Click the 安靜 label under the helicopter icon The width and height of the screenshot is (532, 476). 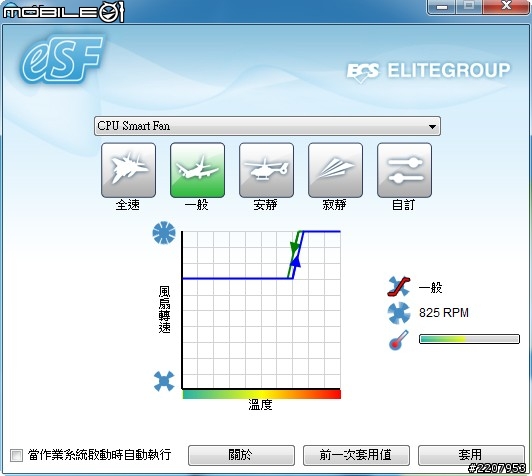tap(266, 205)
